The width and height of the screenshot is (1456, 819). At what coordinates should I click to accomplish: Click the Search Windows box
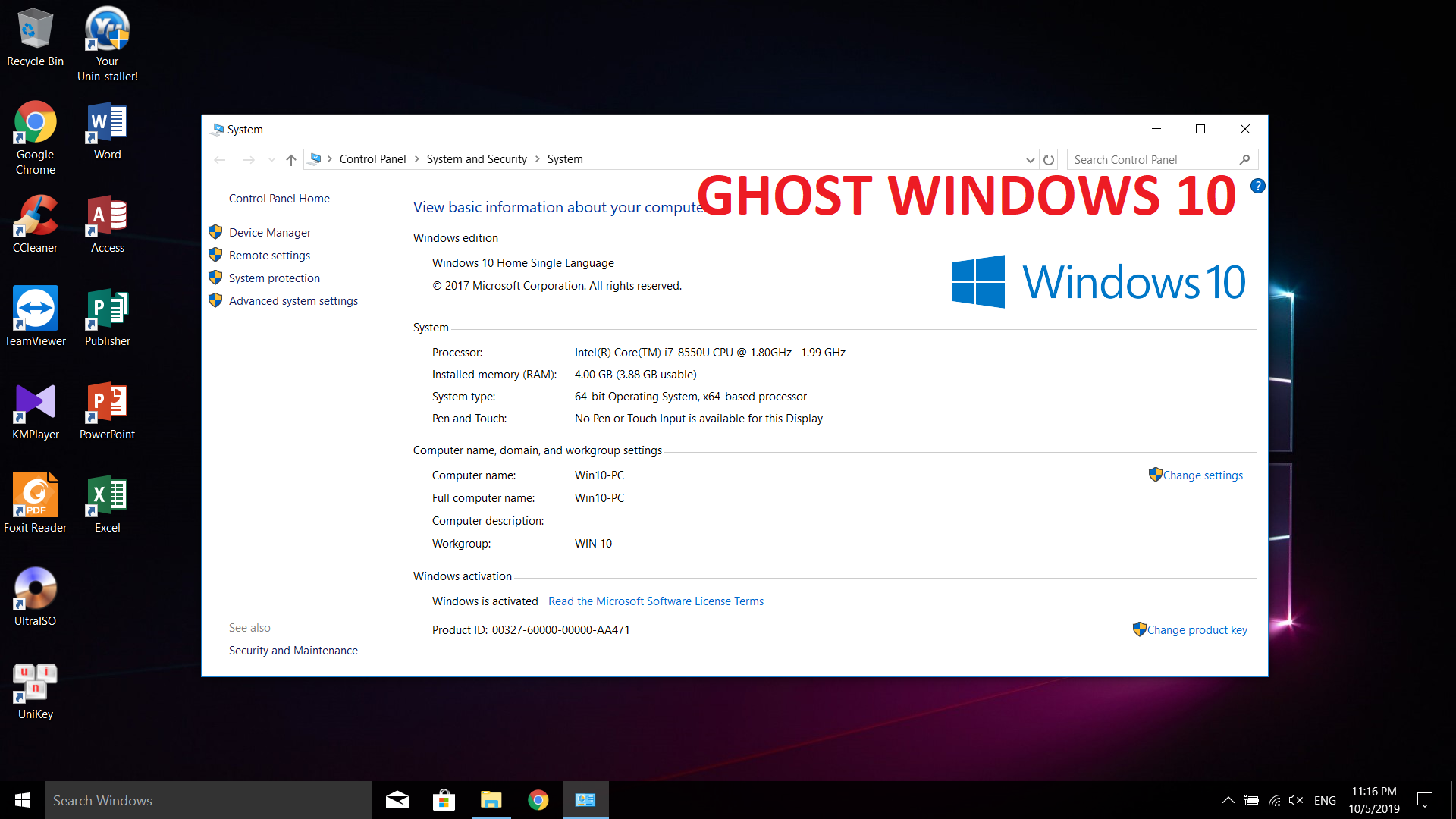pos(209,800)
